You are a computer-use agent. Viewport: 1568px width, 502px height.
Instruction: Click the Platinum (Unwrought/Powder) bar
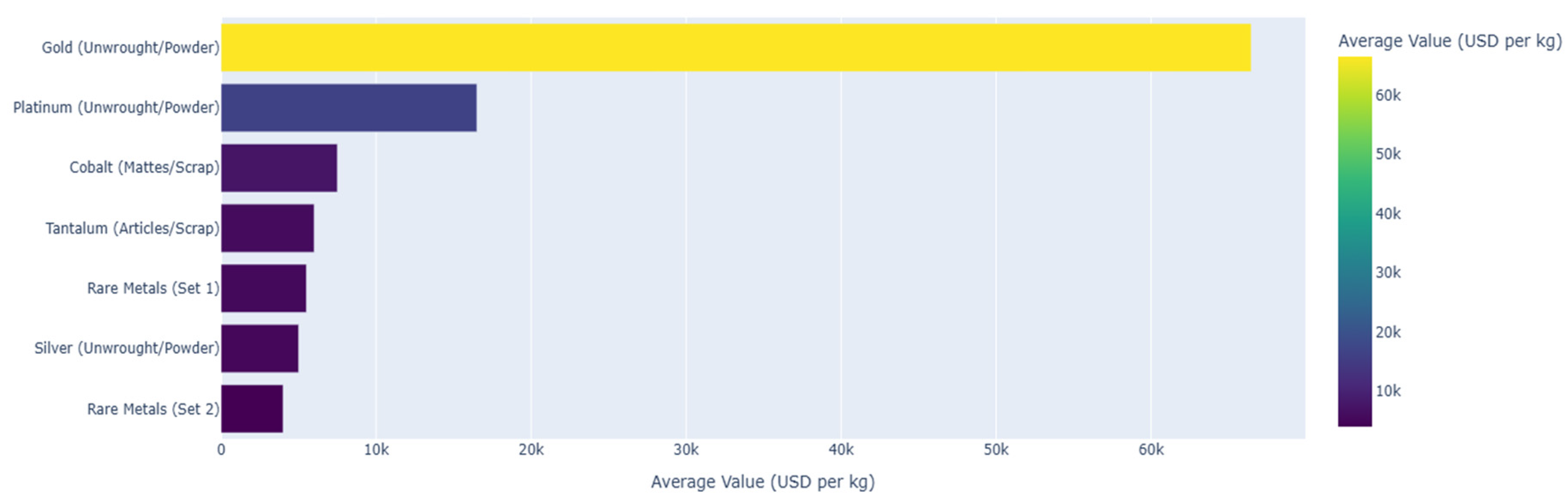click(x=349, y=108)
